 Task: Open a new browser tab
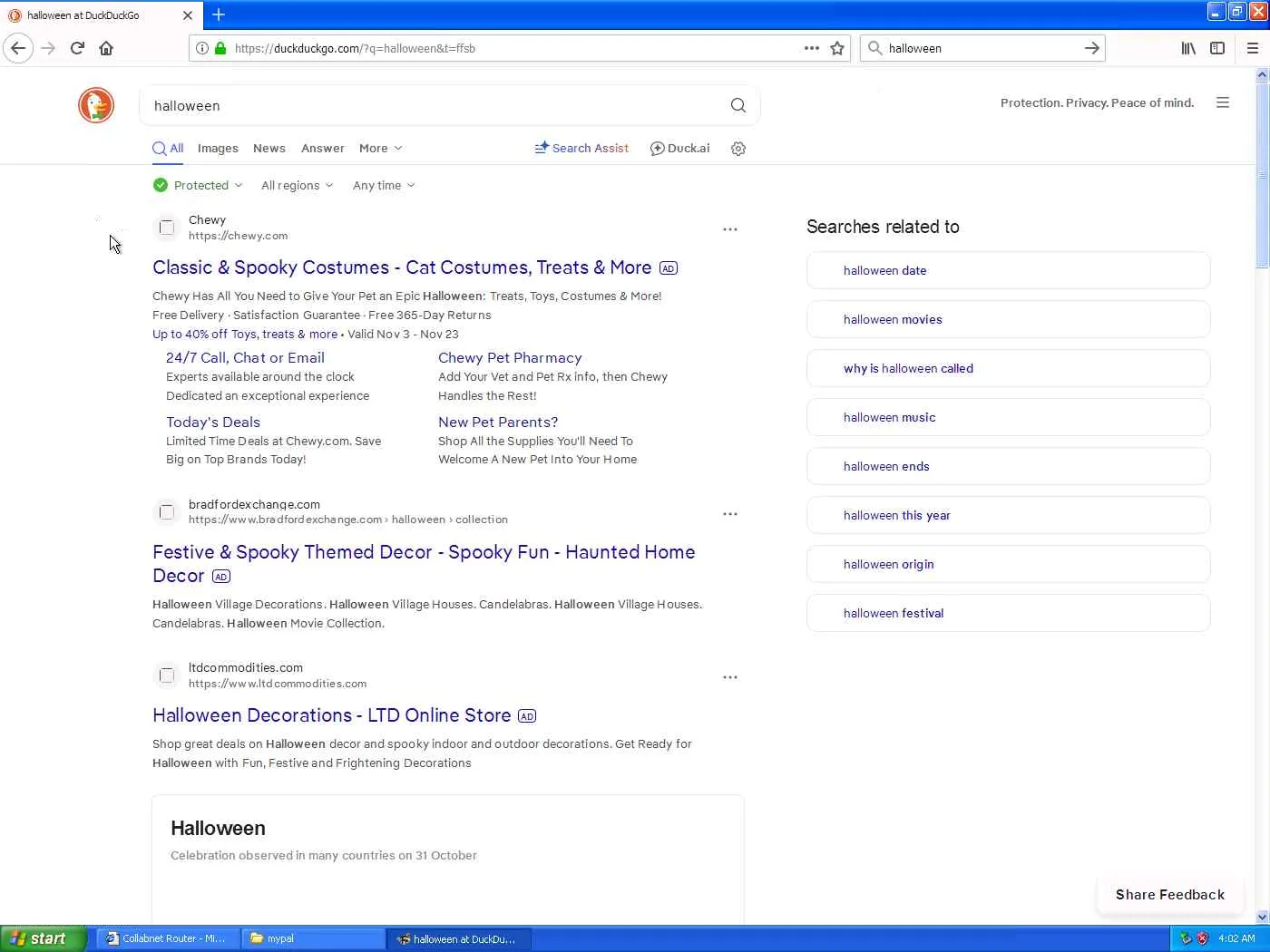[x=219, y=15]
